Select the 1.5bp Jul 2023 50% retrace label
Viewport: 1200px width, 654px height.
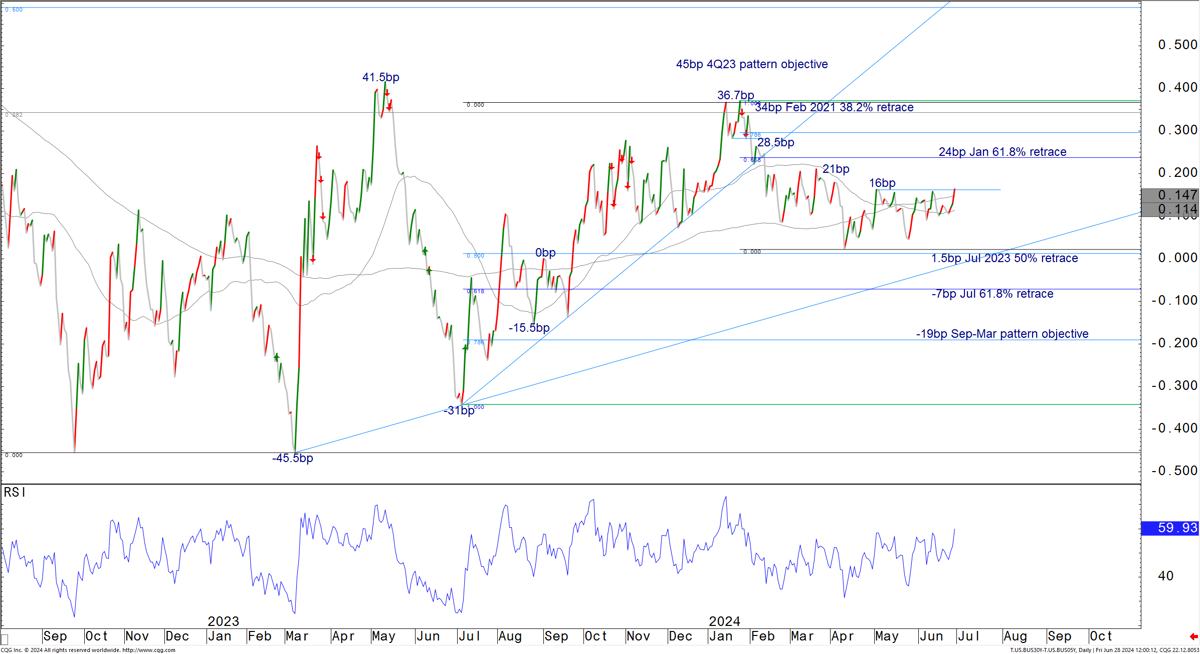coord(1004,258)
